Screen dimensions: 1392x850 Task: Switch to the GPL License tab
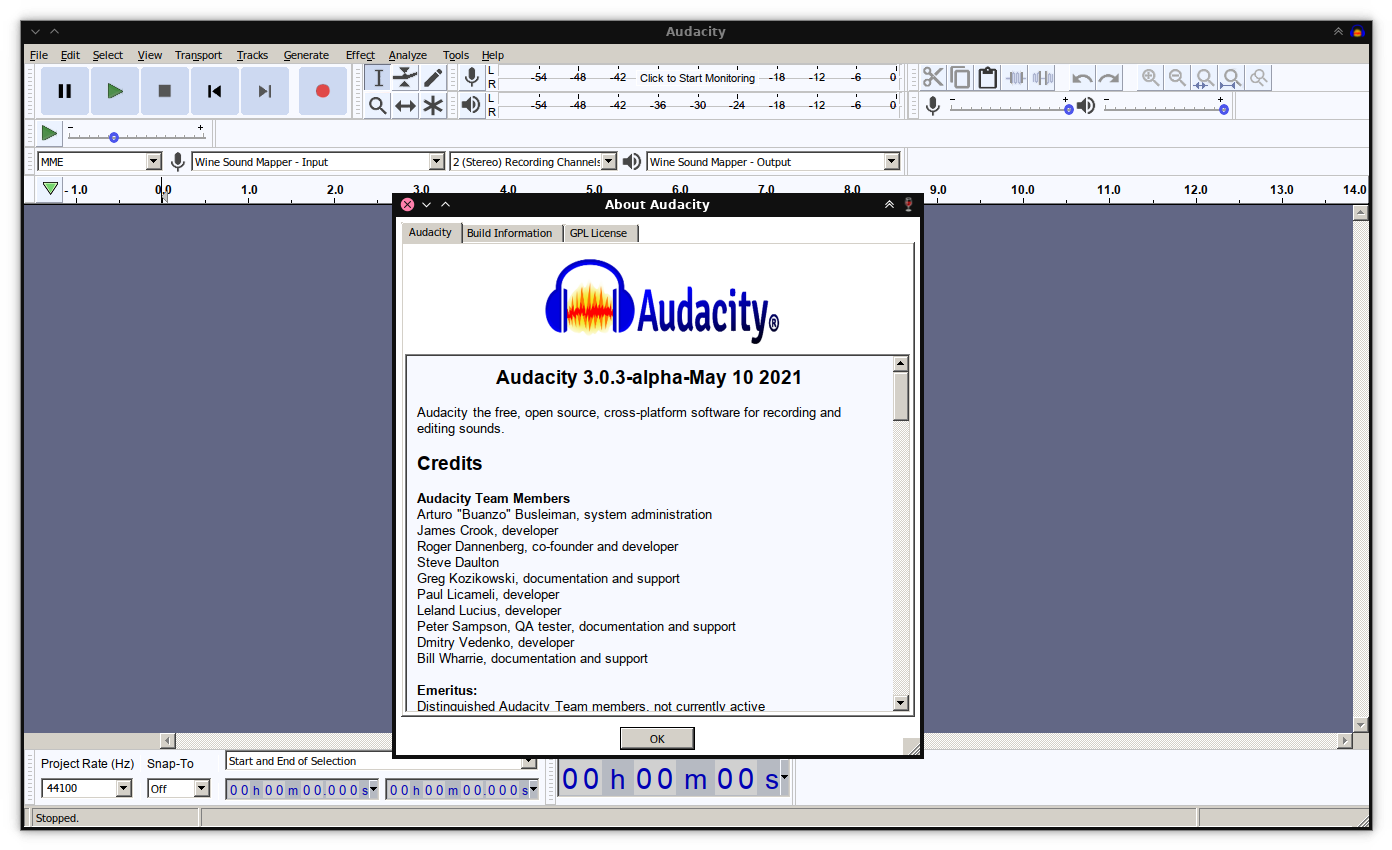[x=599, y=233]
